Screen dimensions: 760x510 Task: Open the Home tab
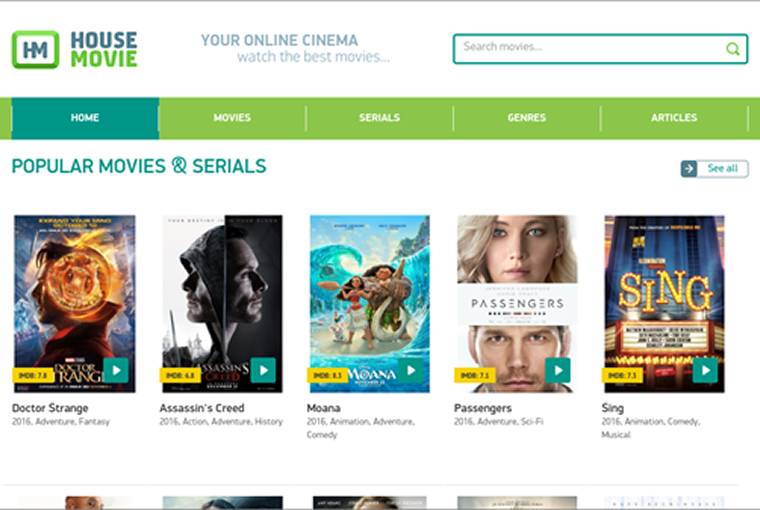pos(85,118)
